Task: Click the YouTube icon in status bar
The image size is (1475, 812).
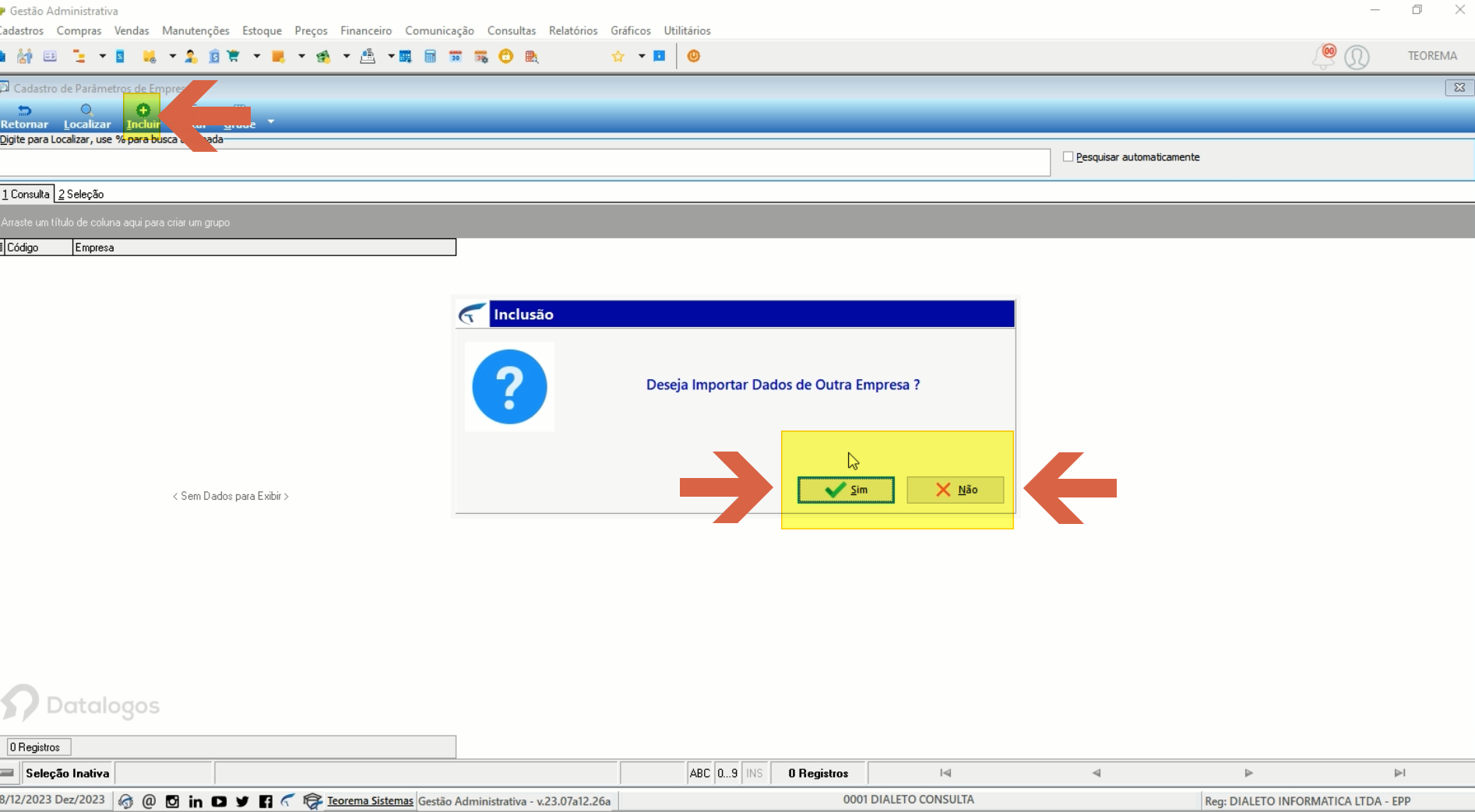Action: [x=219, y=801]
